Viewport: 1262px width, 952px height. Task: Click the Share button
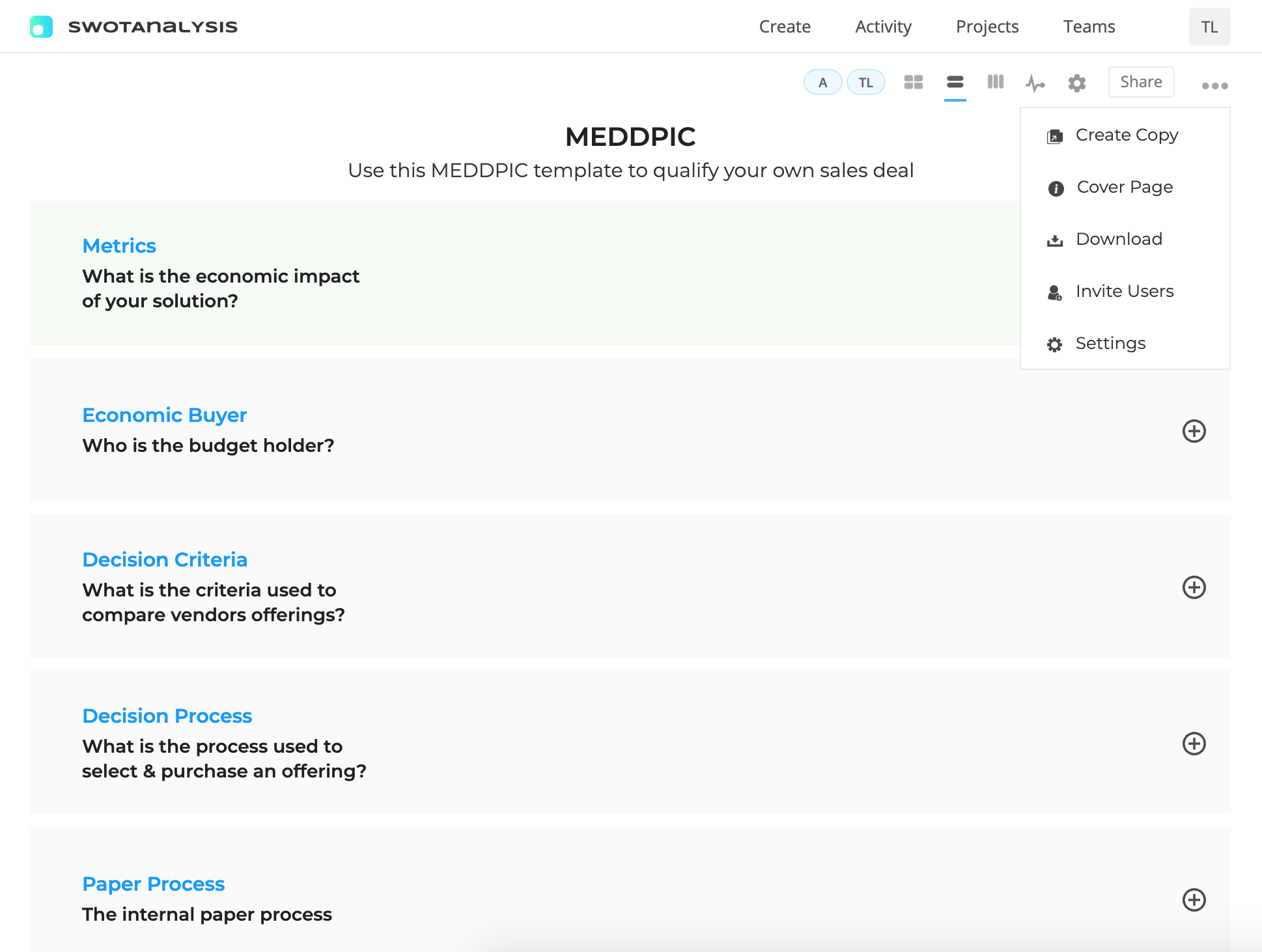pos(1141,82)
